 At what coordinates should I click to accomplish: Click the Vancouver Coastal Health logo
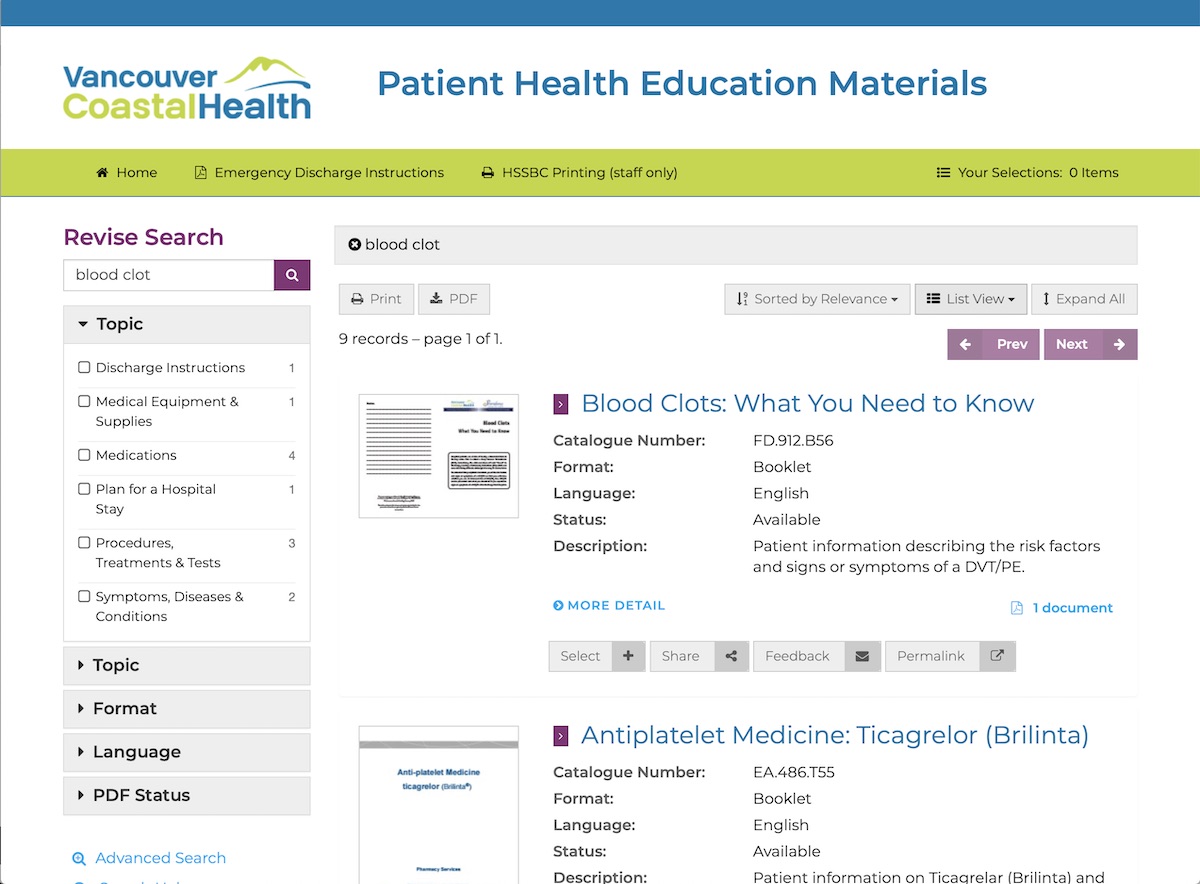click(187, 88)
